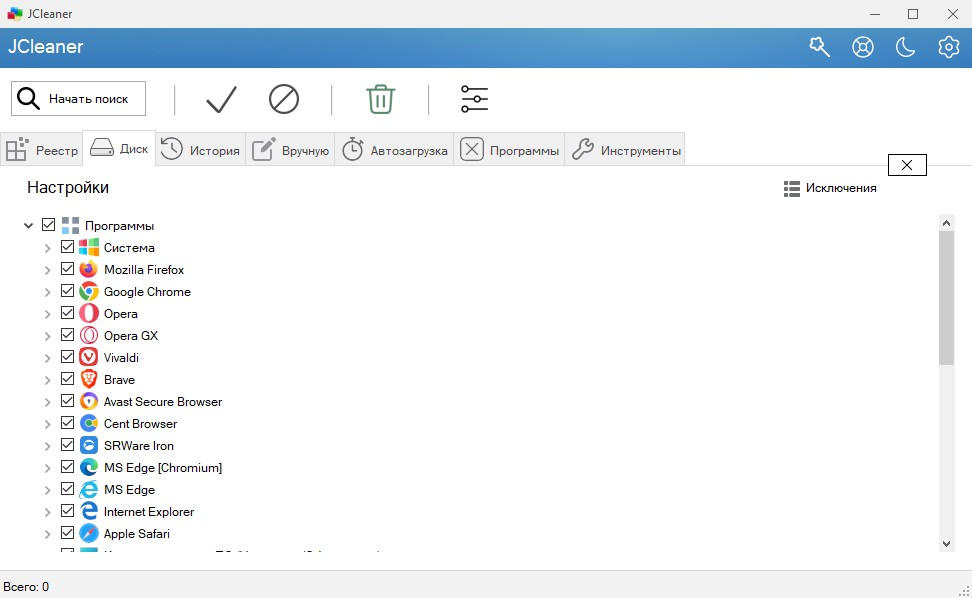The width and height of the screenshot is (972, 598).
Task: Switch to the Вручную tab
Action: [290, 149]
